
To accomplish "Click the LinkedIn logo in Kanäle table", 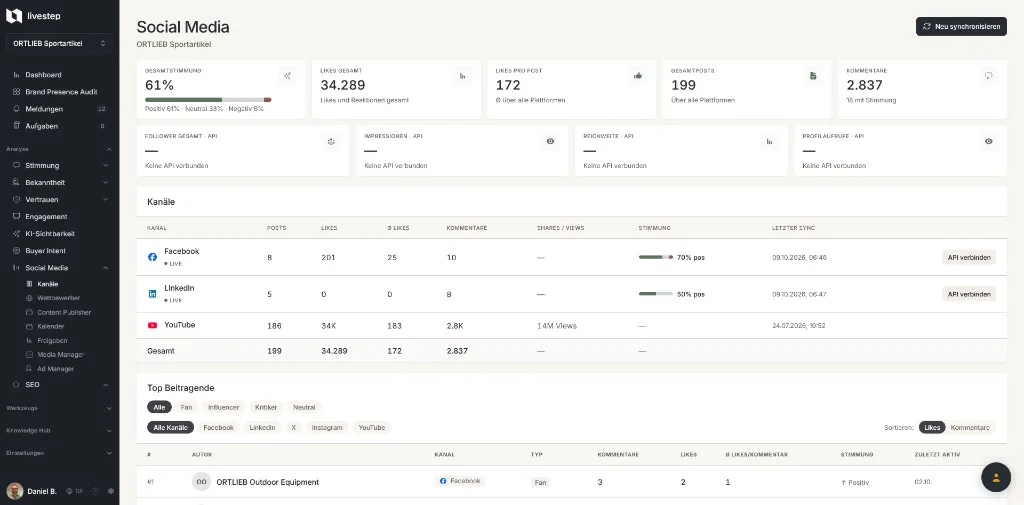I will coord(152,294).
